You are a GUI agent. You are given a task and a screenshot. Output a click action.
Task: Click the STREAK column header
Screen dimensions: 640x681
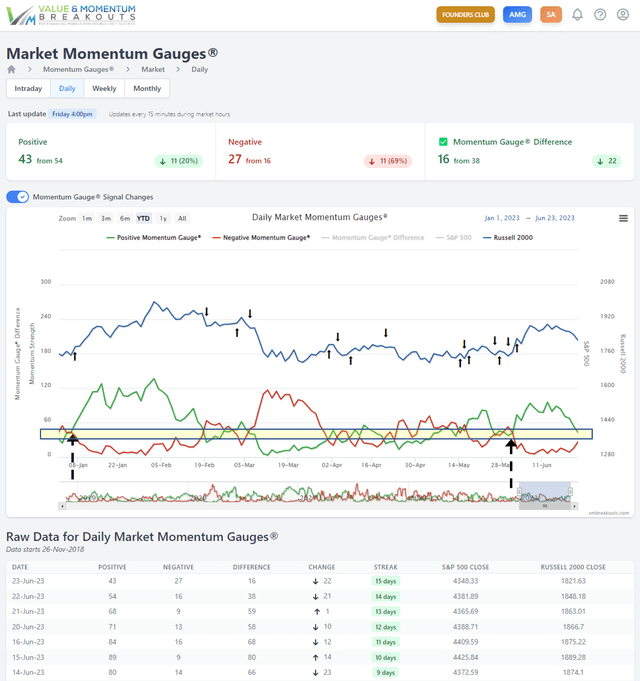[x=386, y=567]
